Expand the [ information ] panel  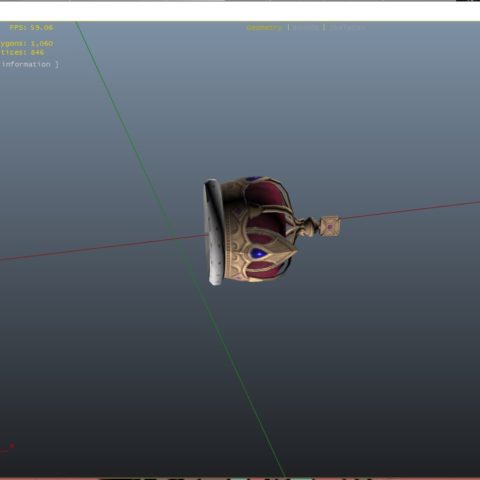29,64
